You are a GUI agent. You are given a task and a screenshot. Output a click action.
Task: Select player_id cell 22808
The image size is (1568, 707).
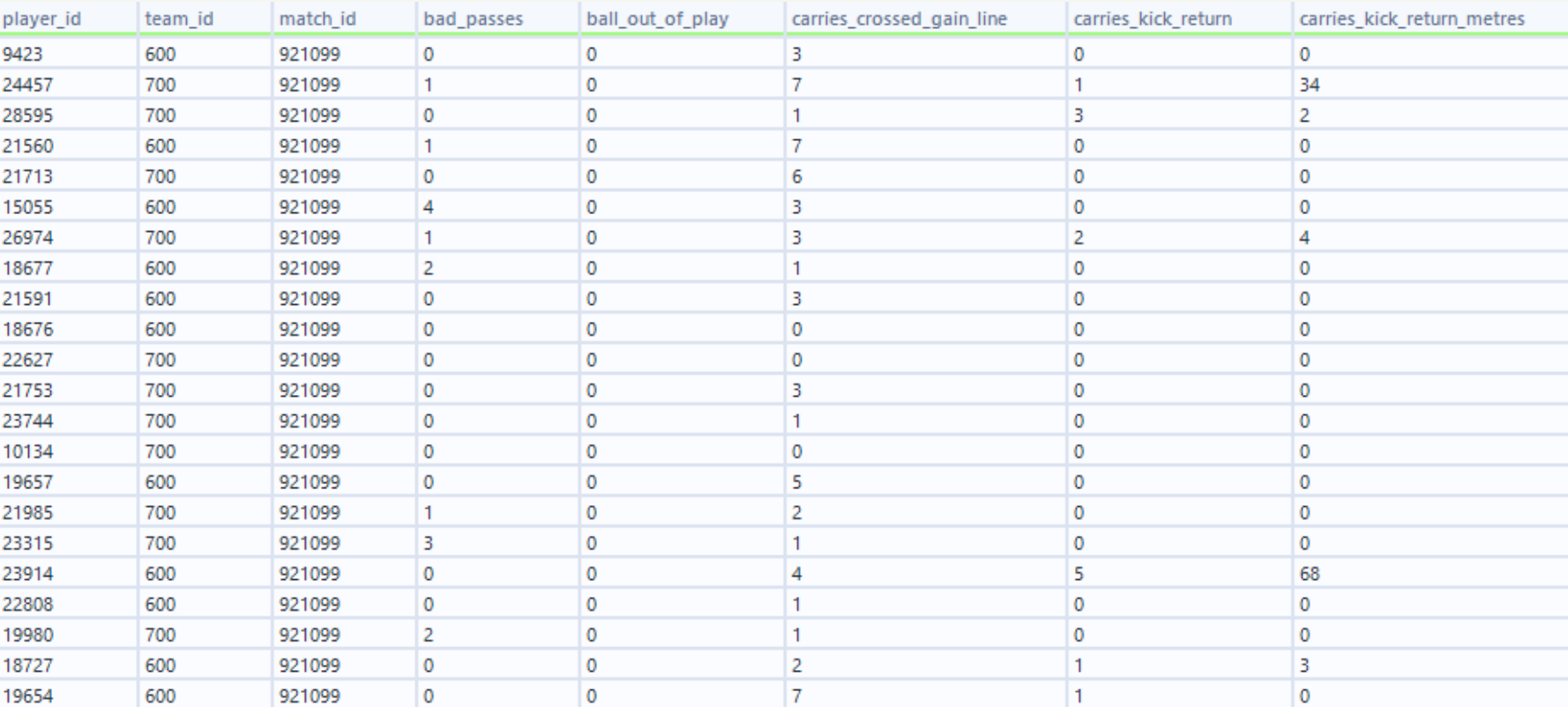point(68,605)
